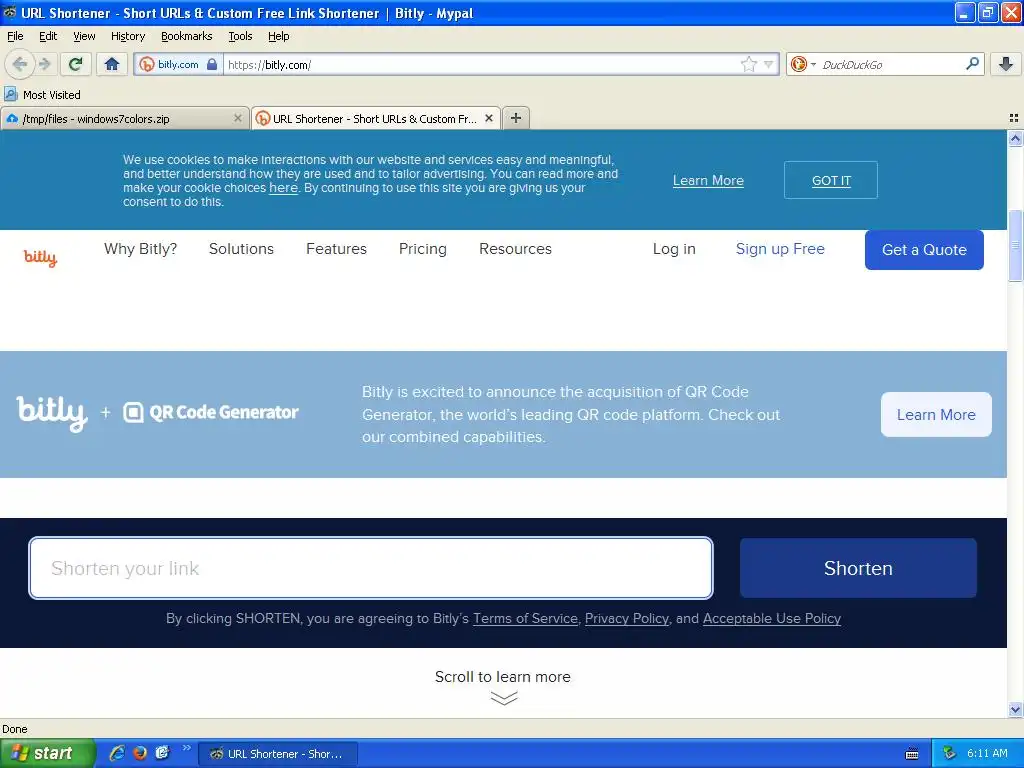Expand quick launch overflow chevron
This screenshot has width=1024, height=768.
point(186,748)
